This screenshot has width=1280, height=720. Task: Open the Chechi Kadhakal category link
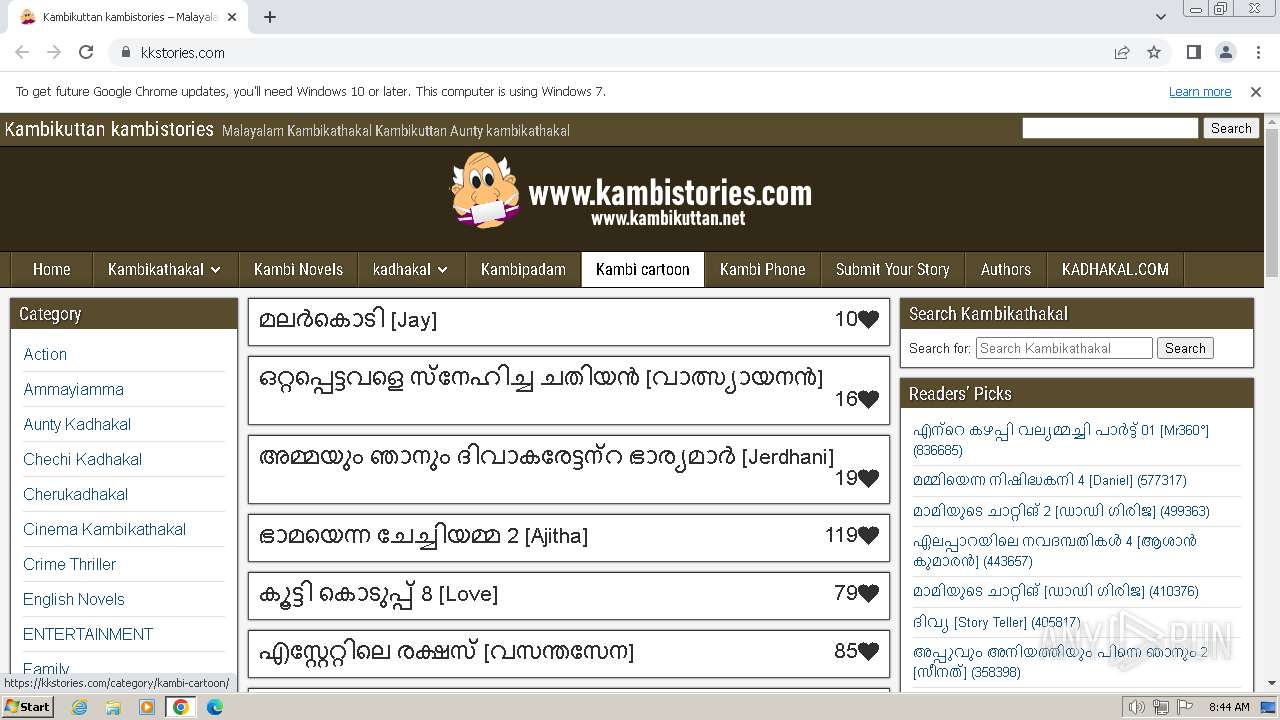tap(82, 459)
